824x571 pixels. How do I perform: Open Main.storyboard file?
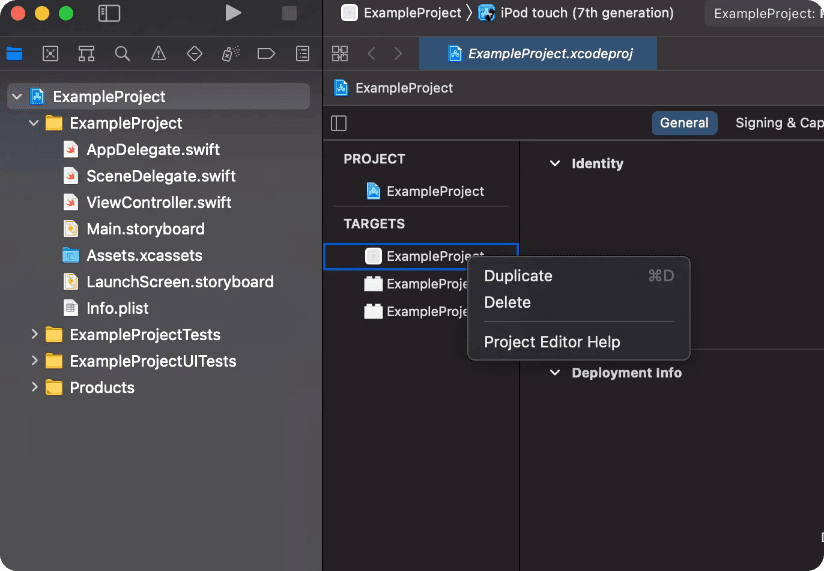click(146, 229)
